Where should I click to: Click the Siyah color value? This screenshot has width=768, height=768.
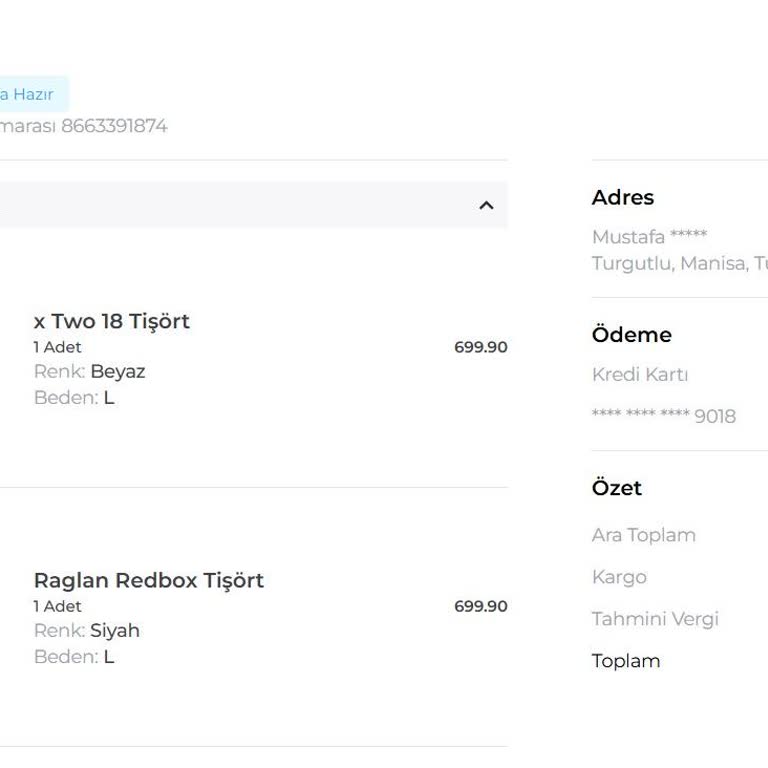point(115,631)
